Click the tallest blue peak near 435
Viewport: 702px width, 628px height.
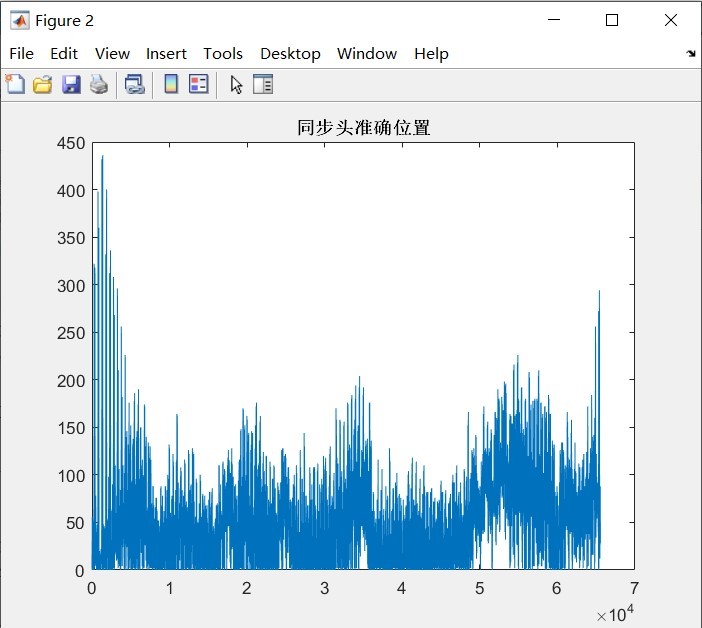click(x=102, y=161)
